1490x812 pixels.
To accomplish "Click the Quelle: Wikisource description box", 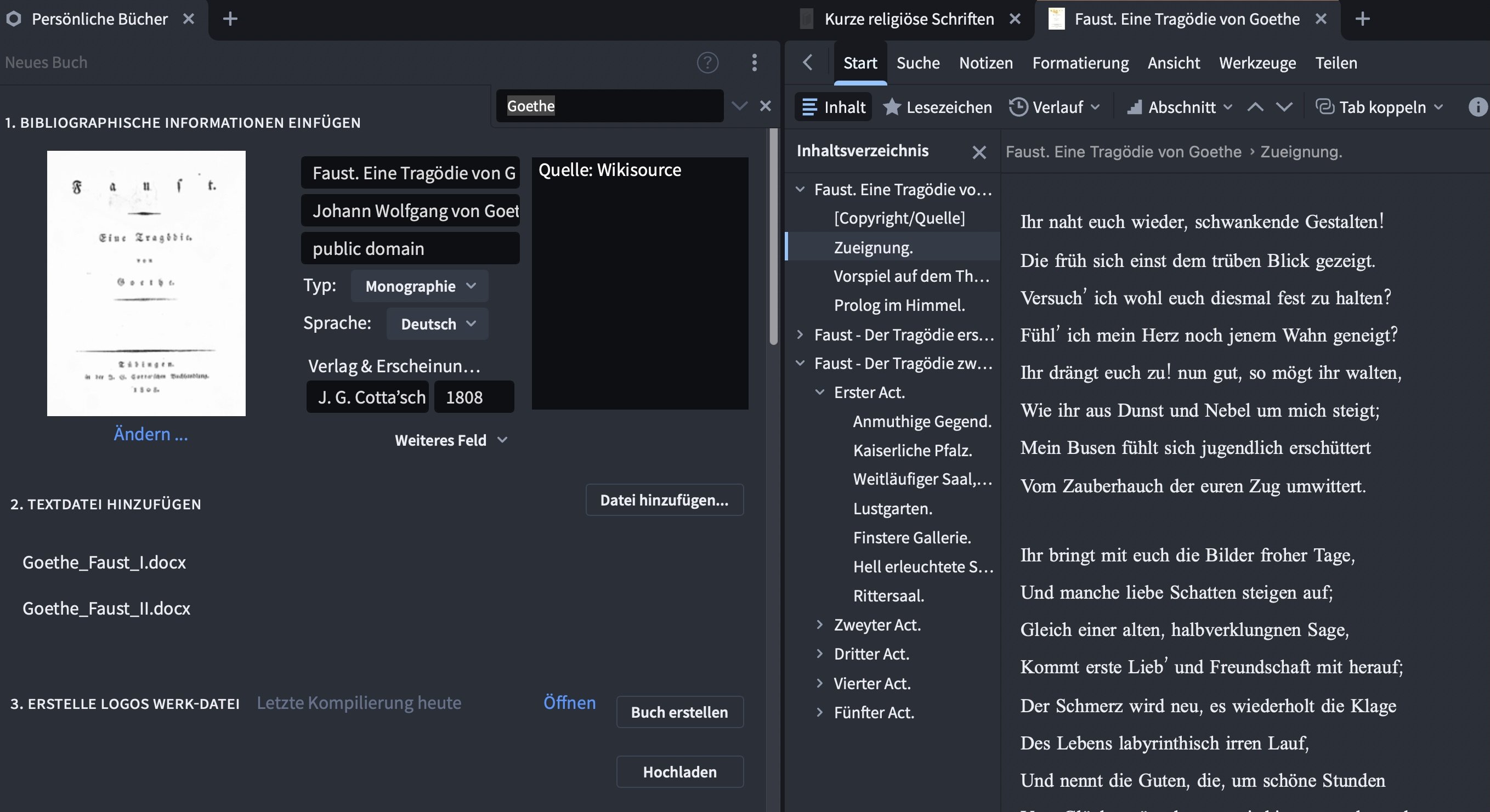I will tap(640, 283).
